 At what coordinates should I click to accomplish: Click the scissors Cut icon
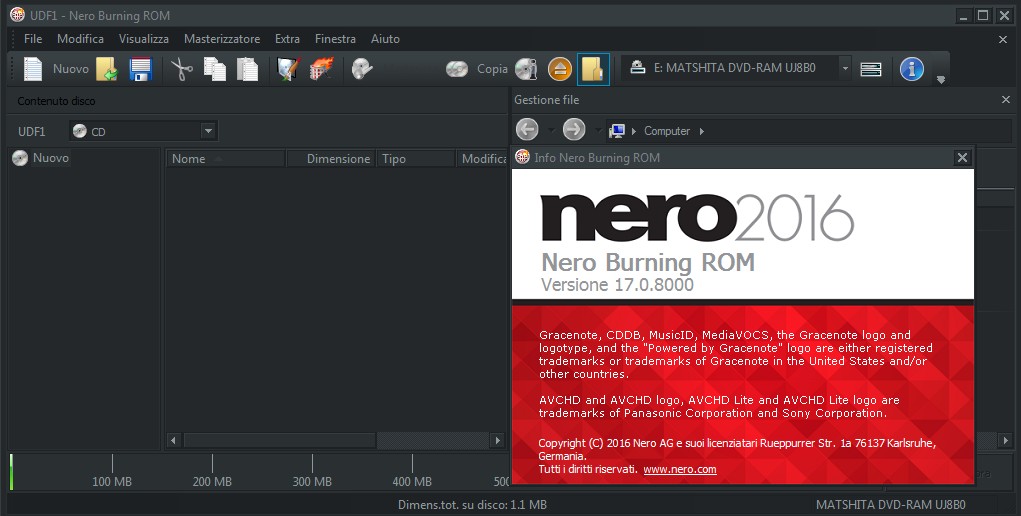click(182, 68)
